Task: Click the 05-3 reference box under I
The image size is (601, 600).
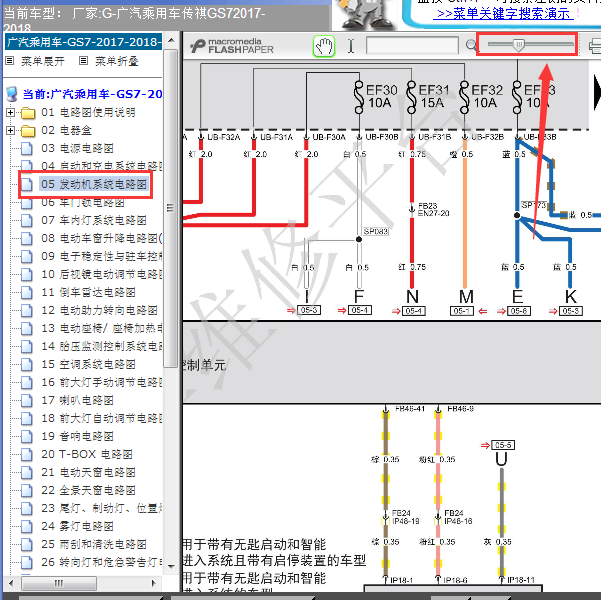Action: pyautogui.click(x=309, y=310)
